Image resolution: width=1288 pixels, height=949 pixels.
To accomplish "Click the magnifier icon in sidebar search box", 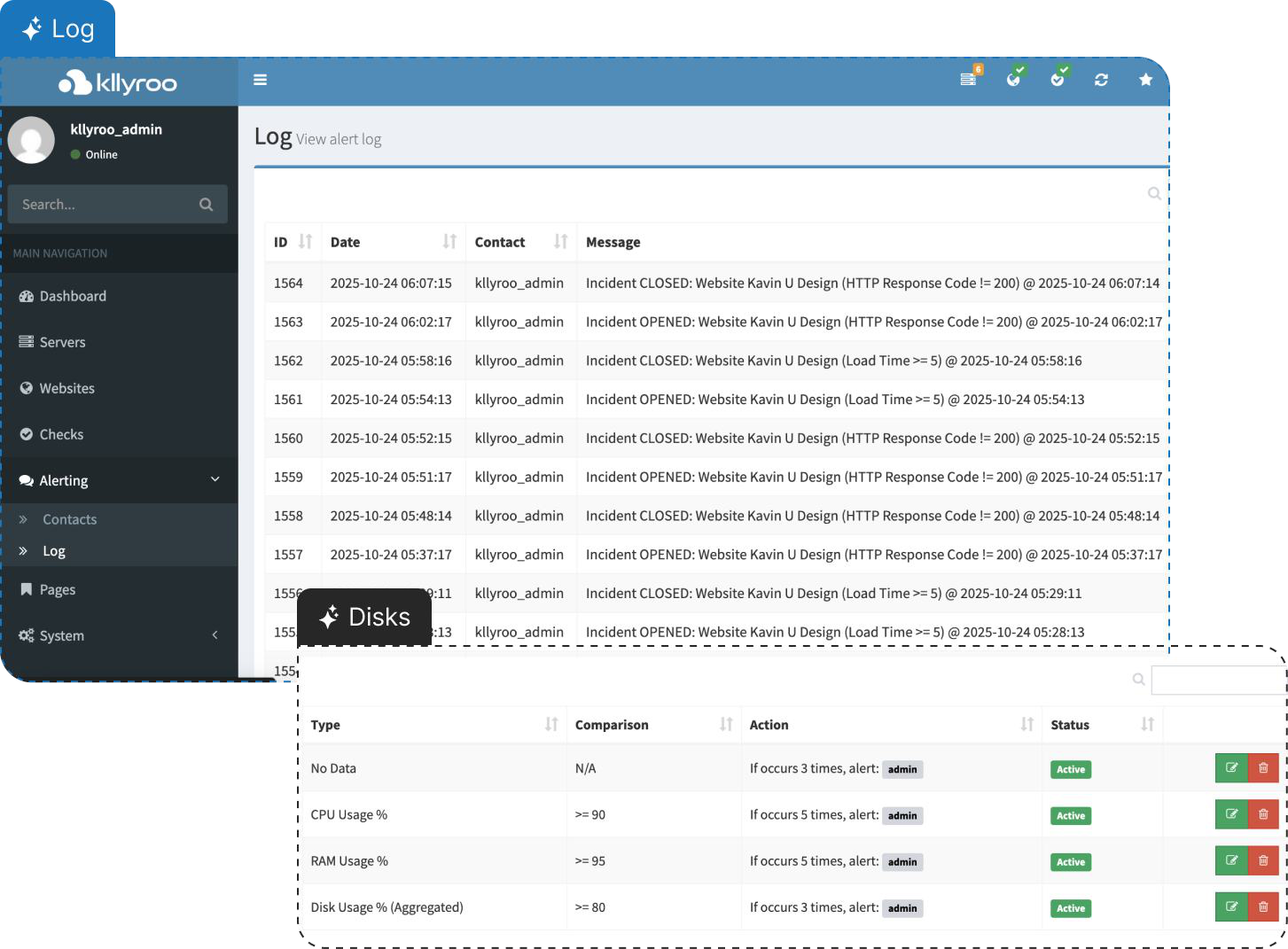I will (207, 205).
